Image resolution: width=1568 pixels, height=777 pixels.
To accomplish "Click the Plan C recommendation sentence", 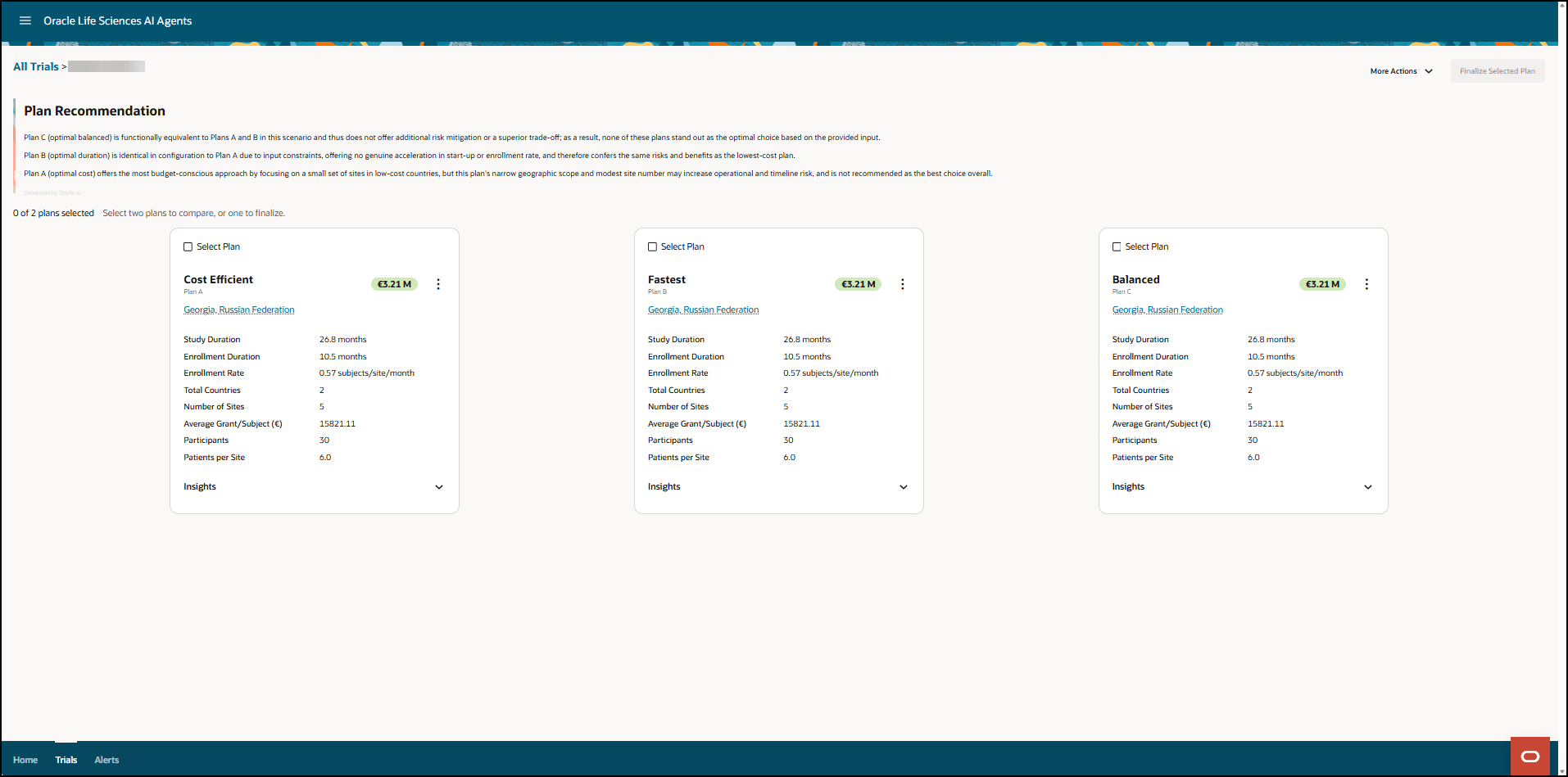I will click(x=452, y=138).
